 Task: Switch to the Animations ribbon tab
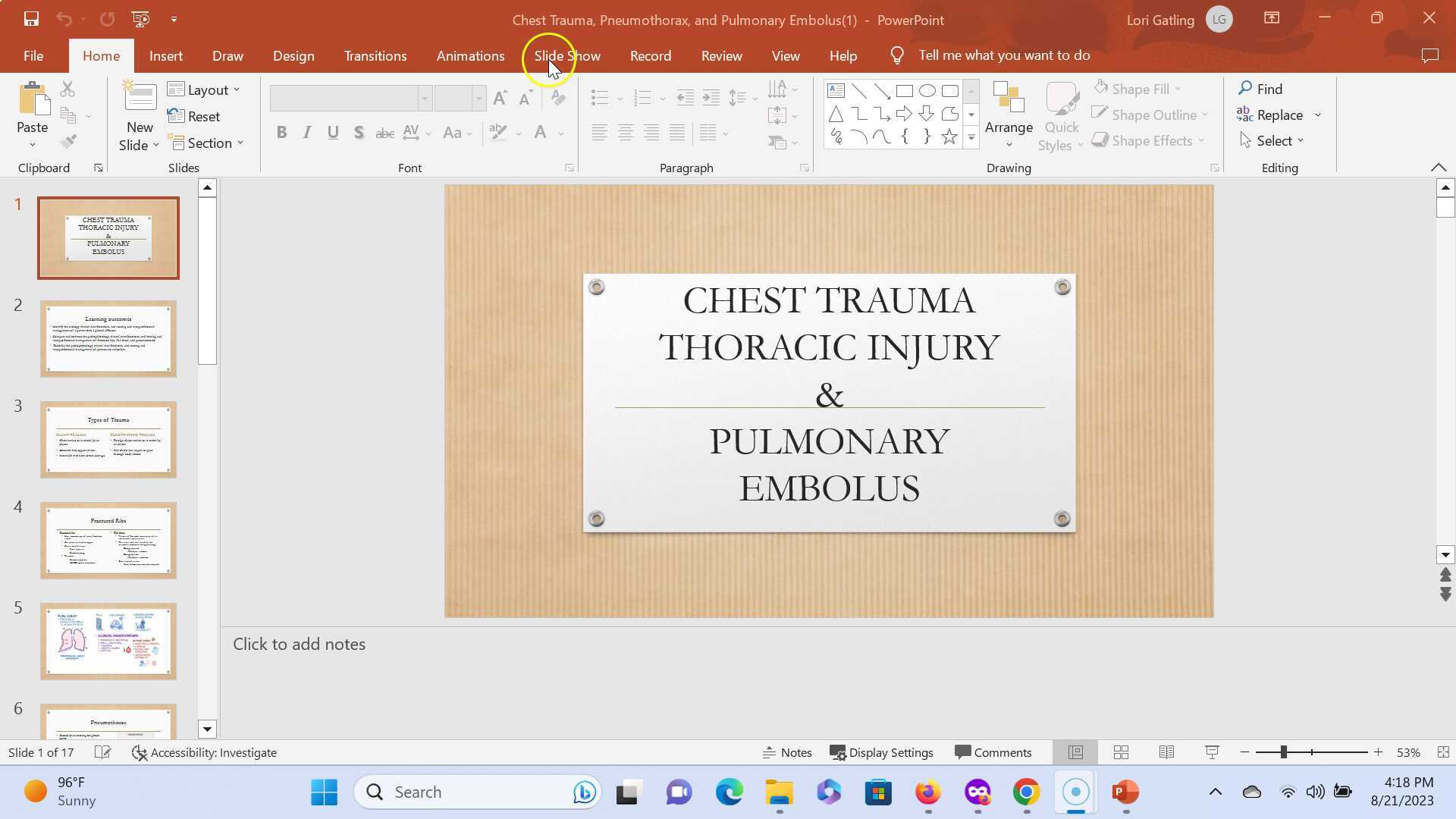click(x=470, y=55)
